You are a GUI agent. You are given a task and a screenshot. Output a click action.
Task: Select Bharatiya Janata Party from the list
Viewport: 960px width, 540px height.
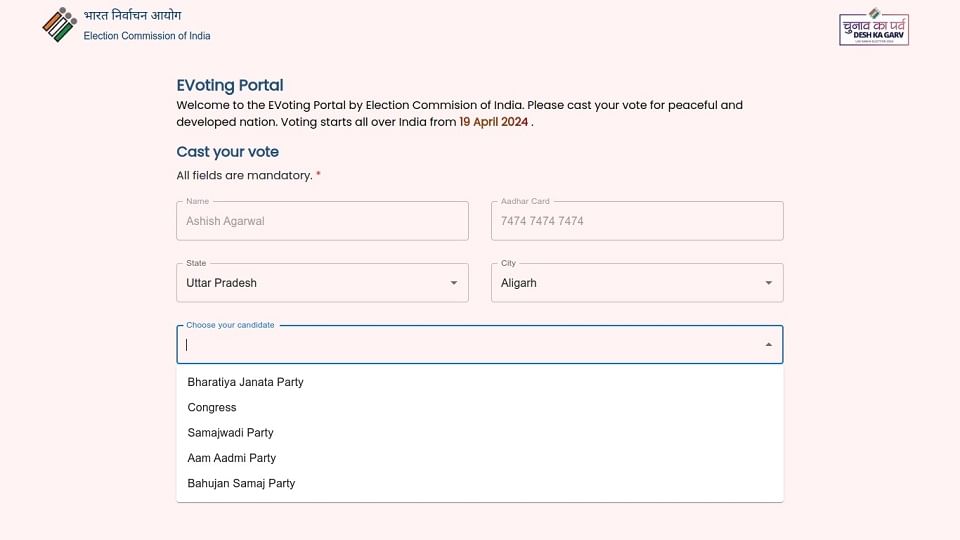pyautogui.click(x=246, y=382)
